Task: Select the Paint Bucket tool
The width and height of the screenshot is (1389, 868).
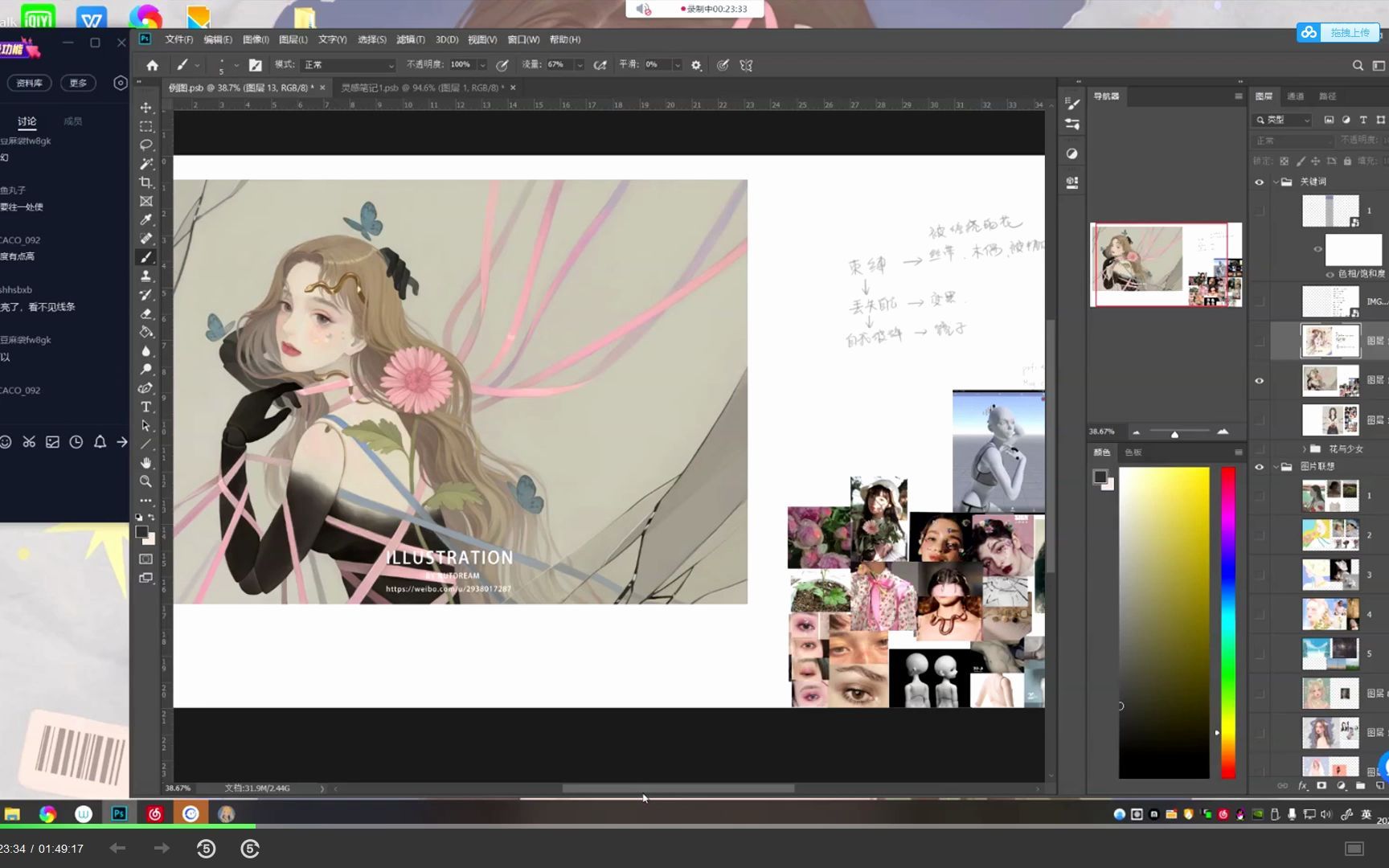Action: pos(145,332)
